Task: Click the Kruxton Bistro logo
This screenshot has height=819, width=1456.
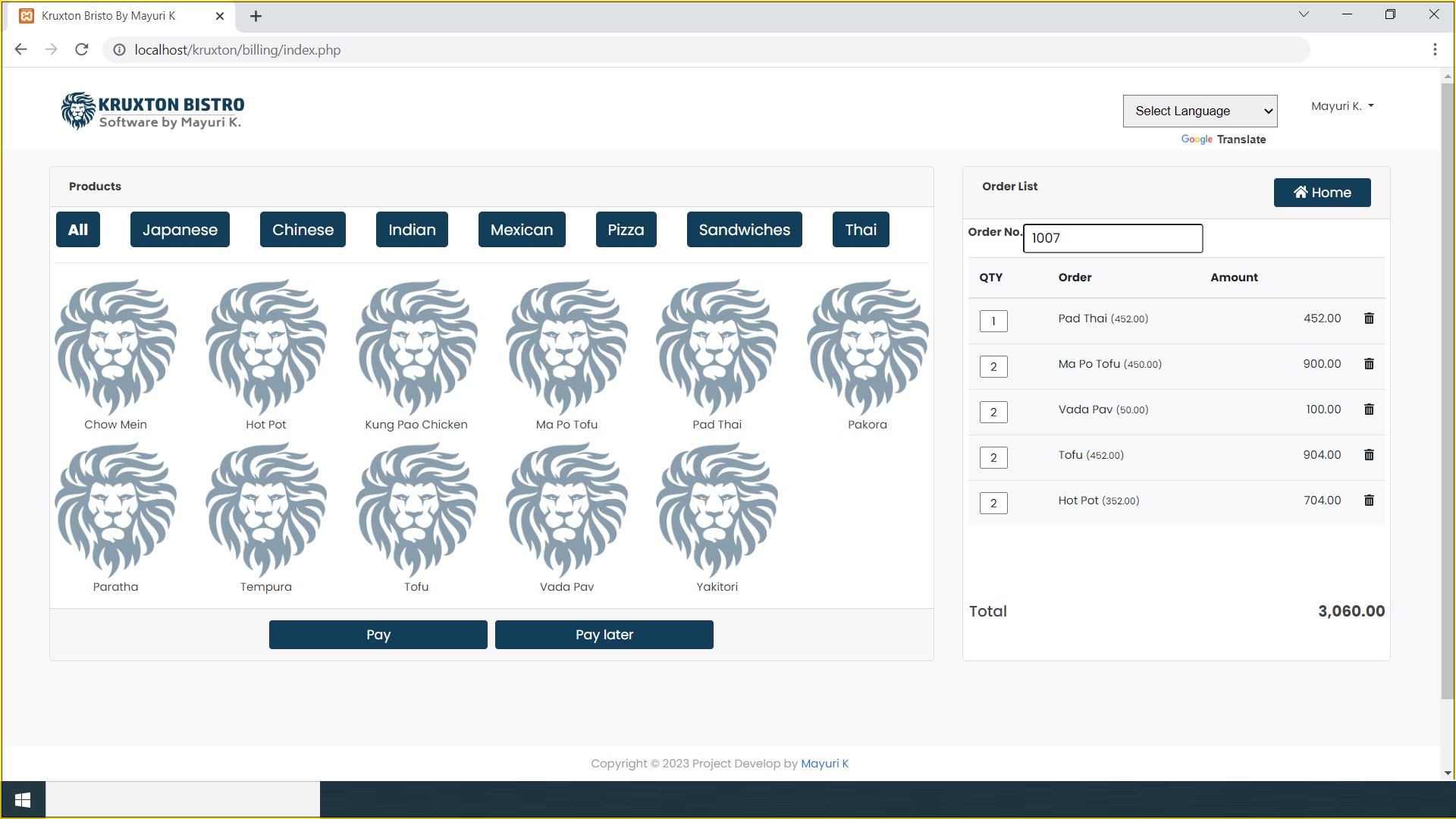Action: [x=152, y=110]
